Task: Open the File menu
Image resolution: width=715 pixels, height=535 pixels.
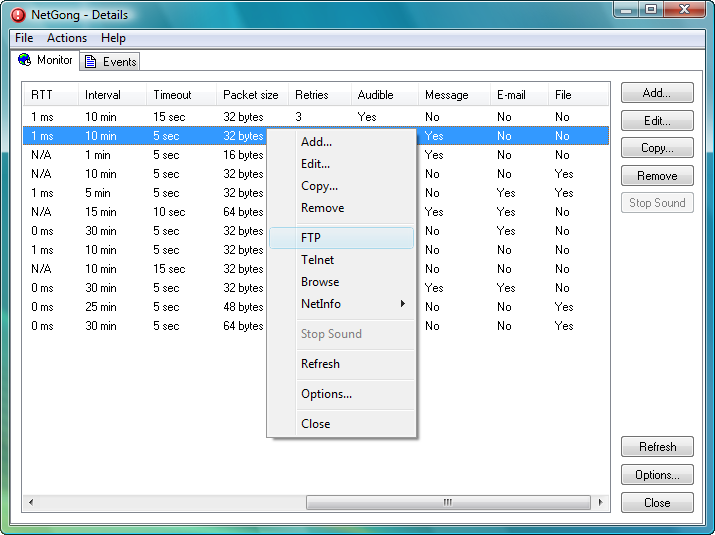Action: pos(24,38)
